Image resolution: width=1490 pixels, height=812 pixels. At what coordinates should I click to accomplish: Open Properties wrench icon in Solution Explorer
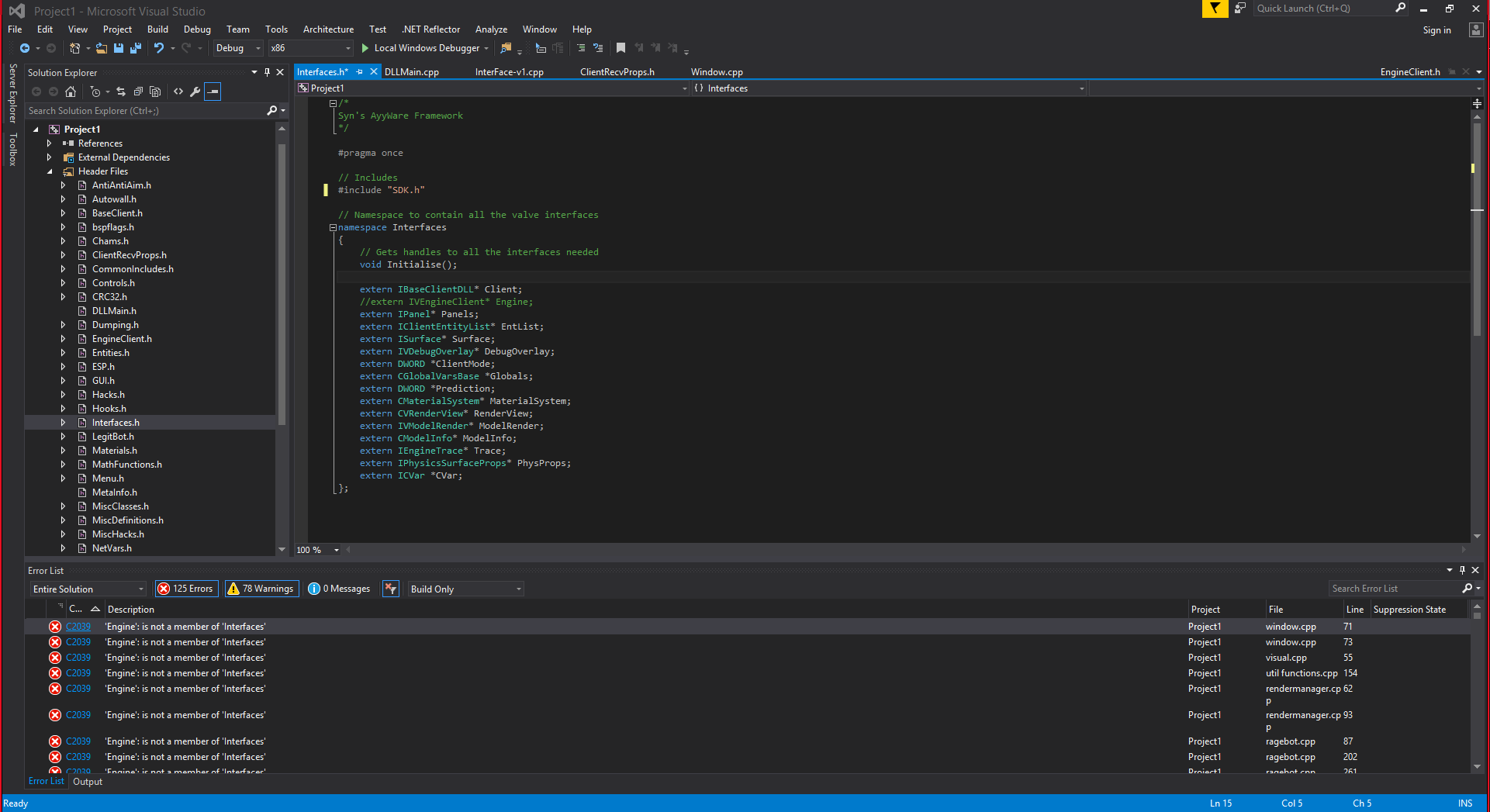[195, 92]
